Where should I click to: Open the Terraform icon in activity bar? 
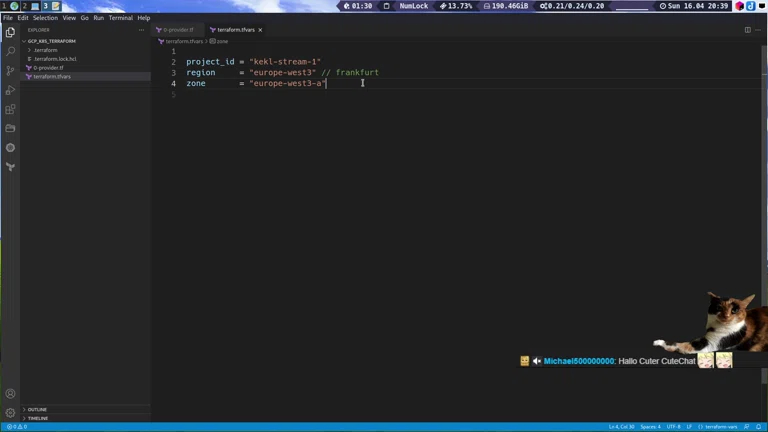click(x=10, y=166)
